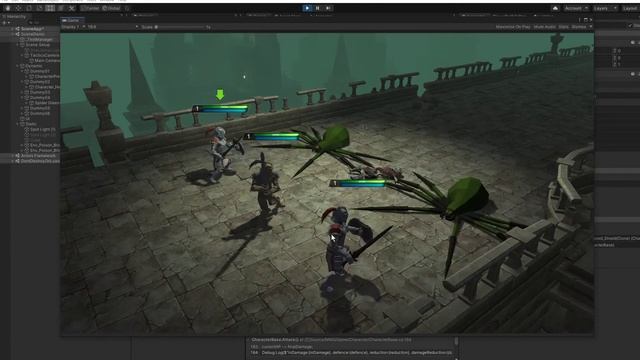Viewport: 640px width, 360px height.
Task: Click the CharacterBase.Attack console stack line
Action: pyautogui.click(x=331, y=340)
